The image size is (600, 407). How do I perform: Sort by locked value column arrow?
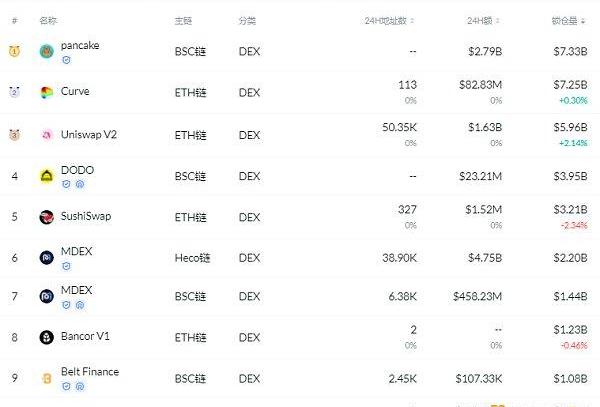[583, 21]
